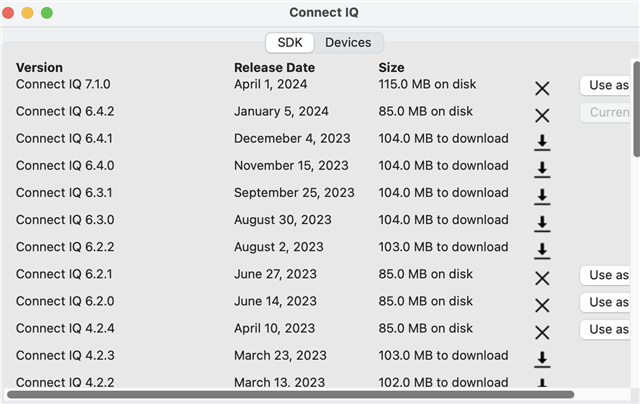Image resolution: width=640 pixels, height=404 pixels.
Task: Click the horizontal scrollbar at bottom
Action: (x=291, y=395)
